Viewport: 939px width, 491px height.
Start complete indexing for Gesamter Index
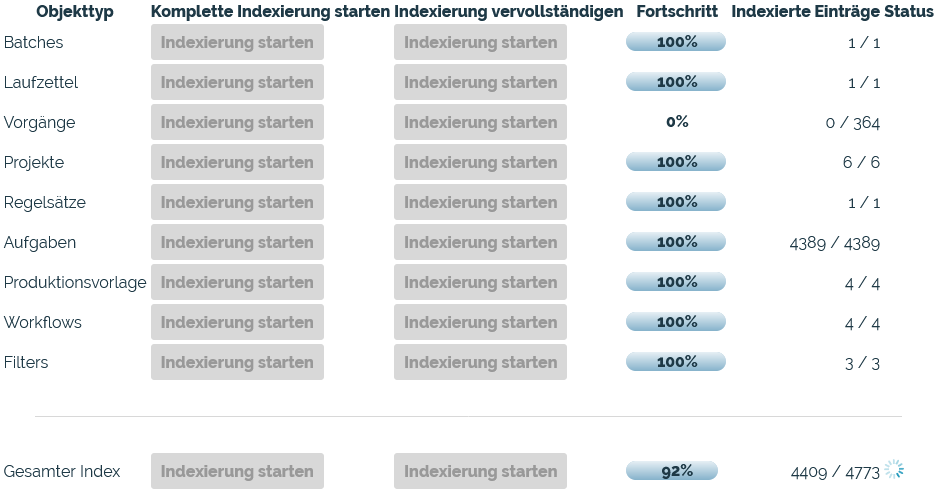[x=237, y=471]
